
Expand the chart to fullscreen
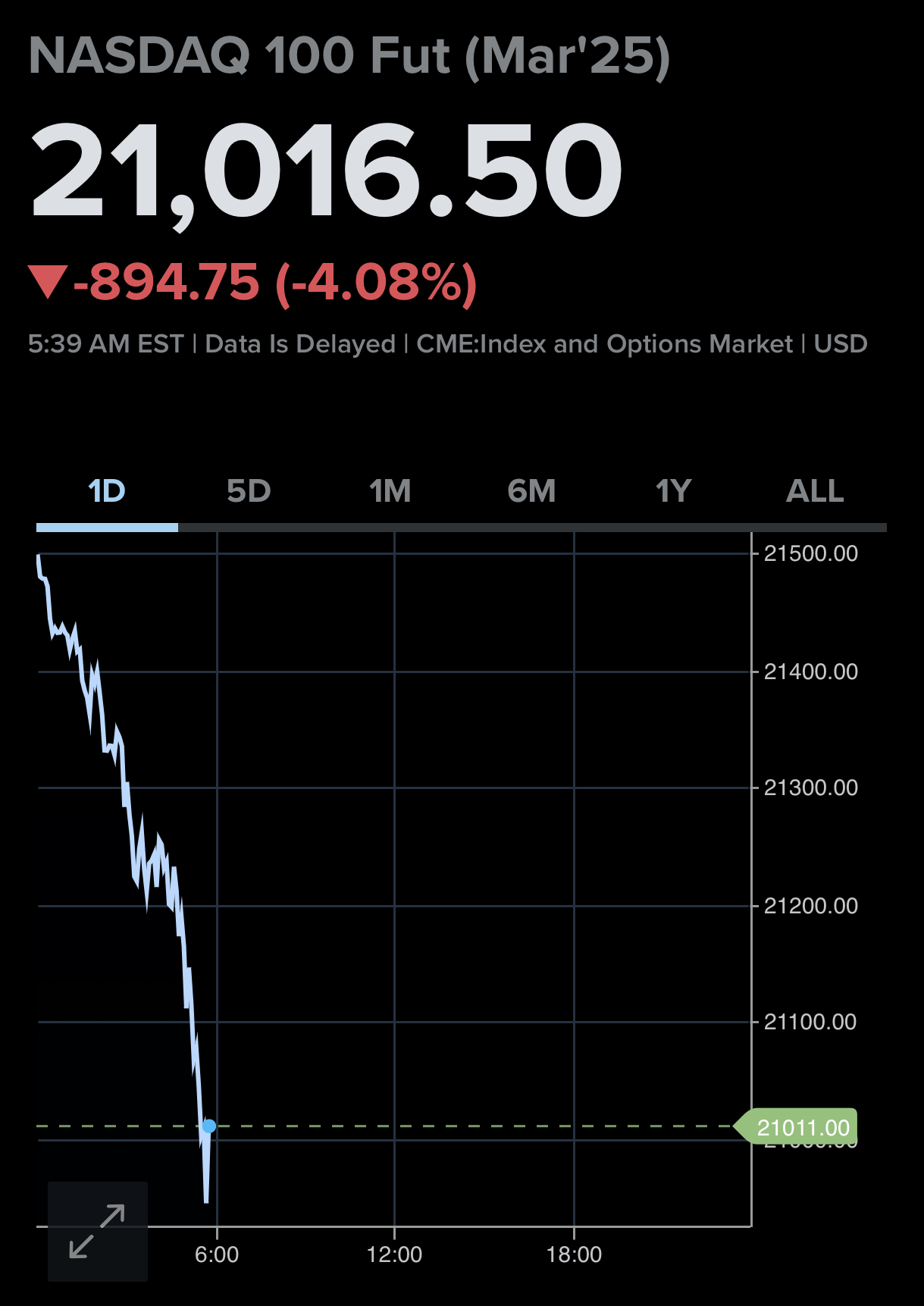coord(98,1231)
